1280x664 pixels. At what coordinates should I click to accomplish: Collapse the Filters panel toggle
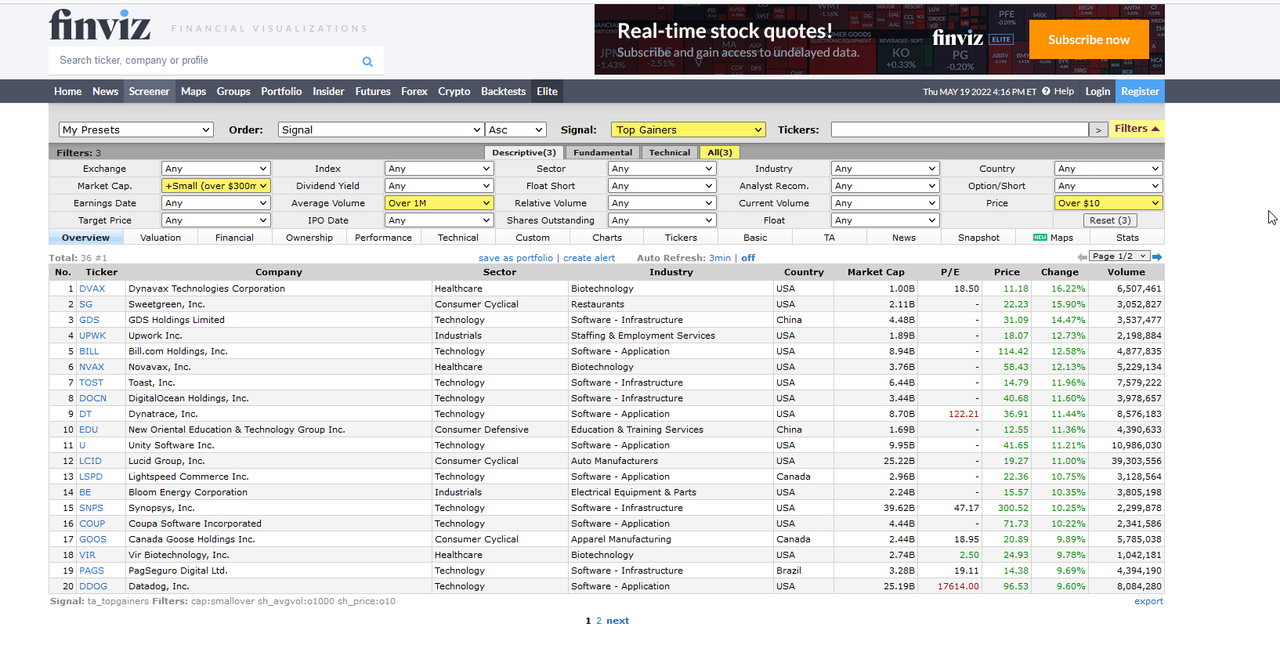coord(1137,129)
